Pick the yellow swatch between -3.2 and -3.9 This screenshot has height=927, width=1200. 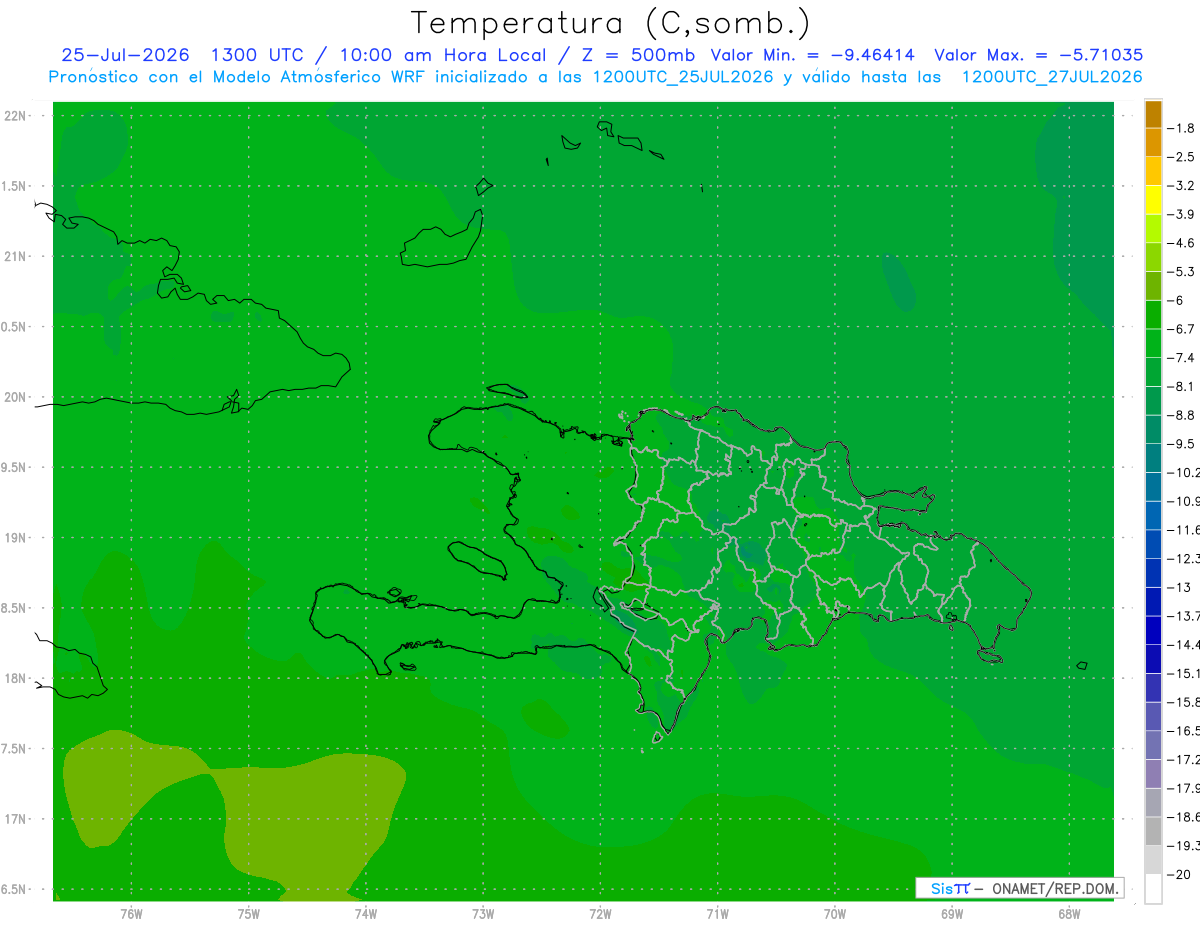(x=1153, y=200)
